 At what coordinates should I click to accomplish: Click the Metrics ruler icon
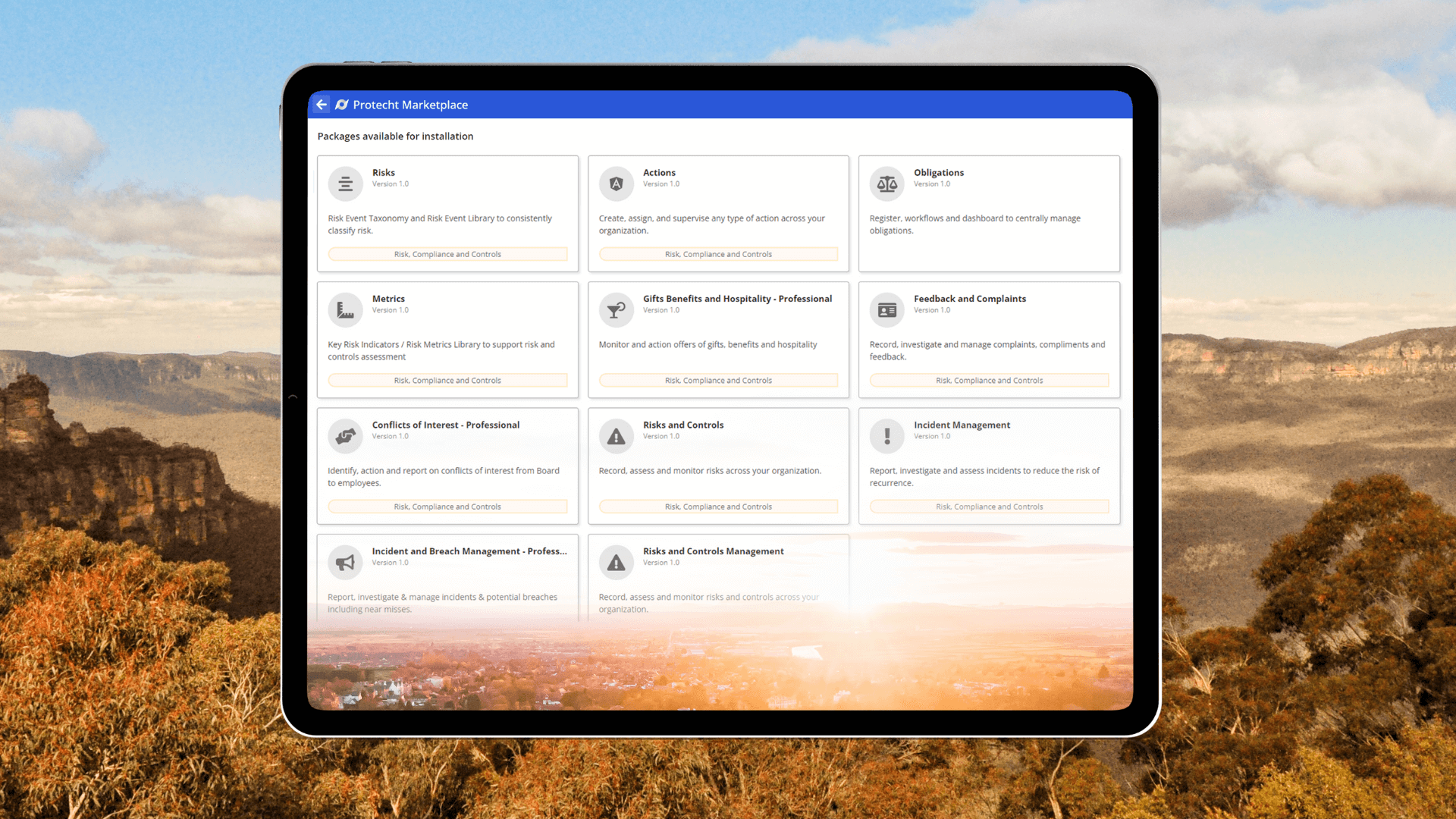pos(345,309)
